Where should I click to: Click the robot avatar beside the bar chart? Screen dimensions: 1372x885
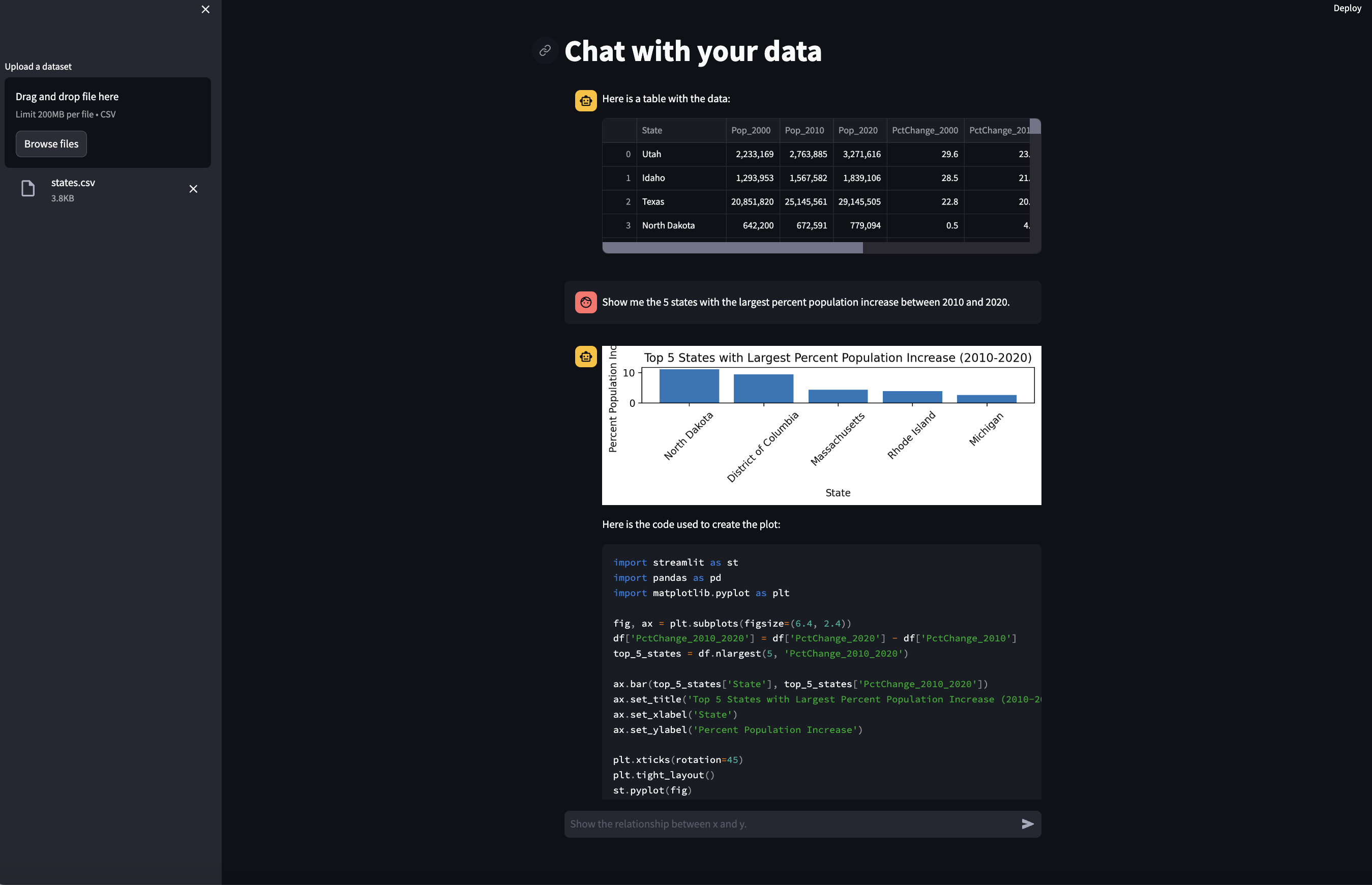[x=585, y=357]
